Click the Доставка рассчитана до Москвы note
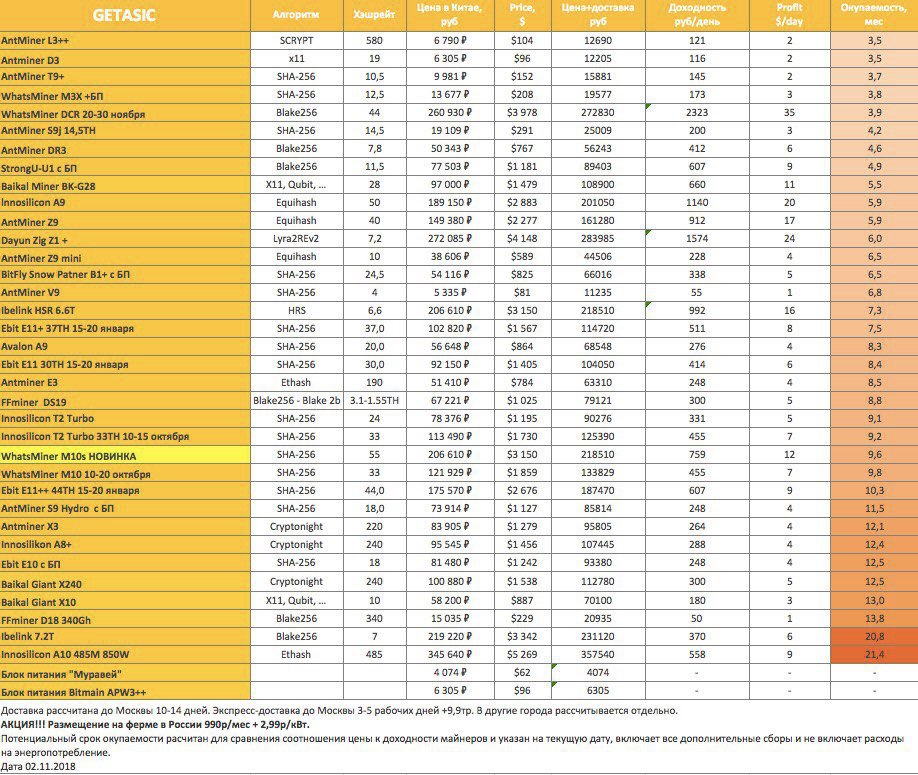 coord(339,711)
